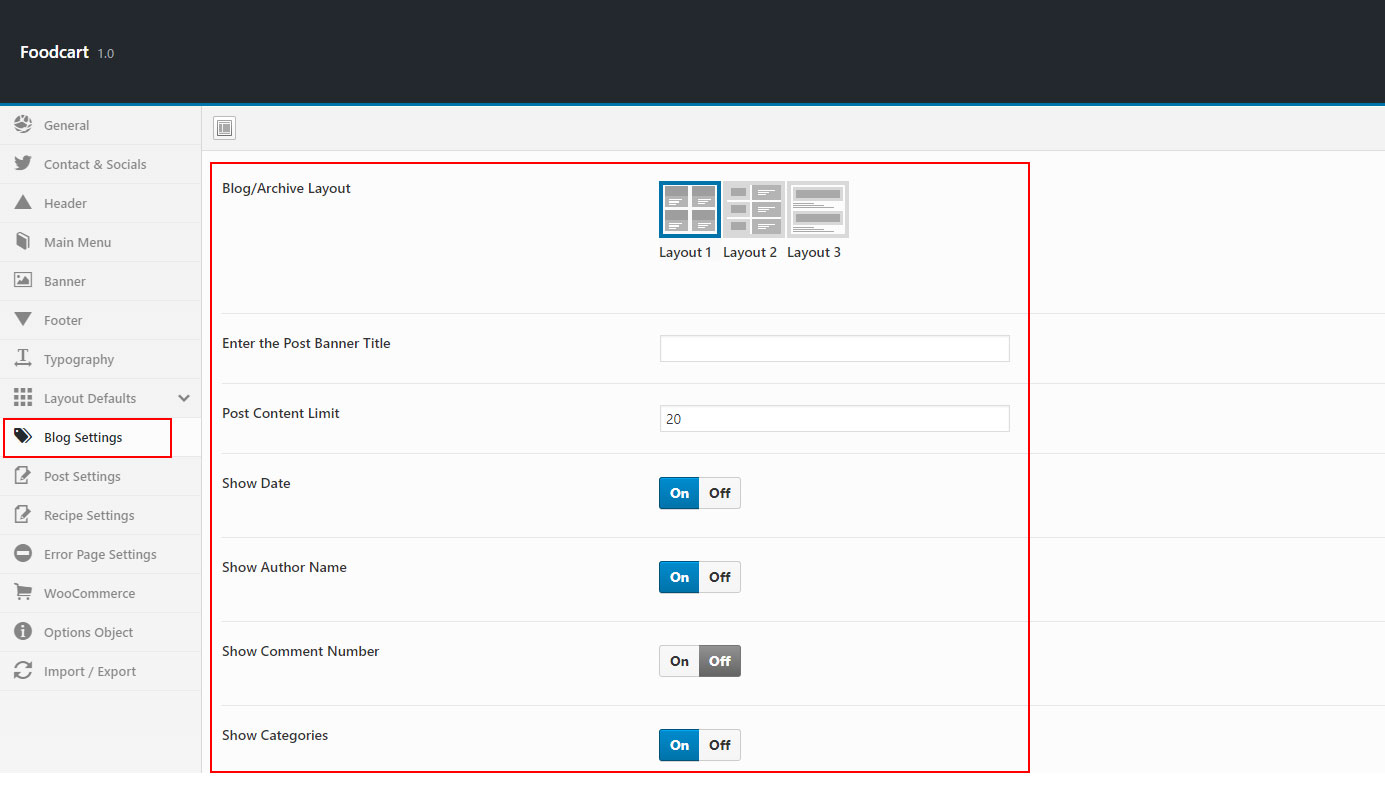Click the expand-all sections icon in top toolbar
This screenshot has height=790, width=1385.
225,128
